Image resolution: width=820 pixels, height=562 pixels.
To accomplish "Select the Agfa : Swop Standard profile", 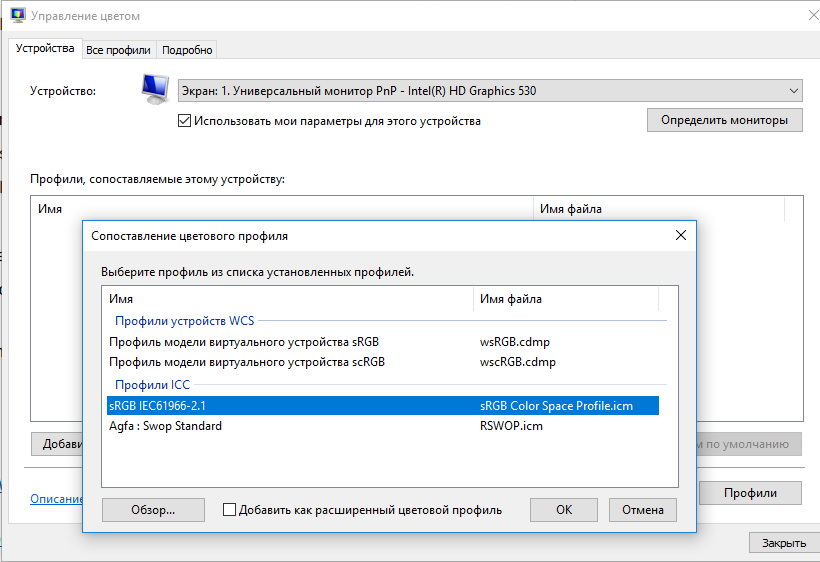I will click(165, 426).
